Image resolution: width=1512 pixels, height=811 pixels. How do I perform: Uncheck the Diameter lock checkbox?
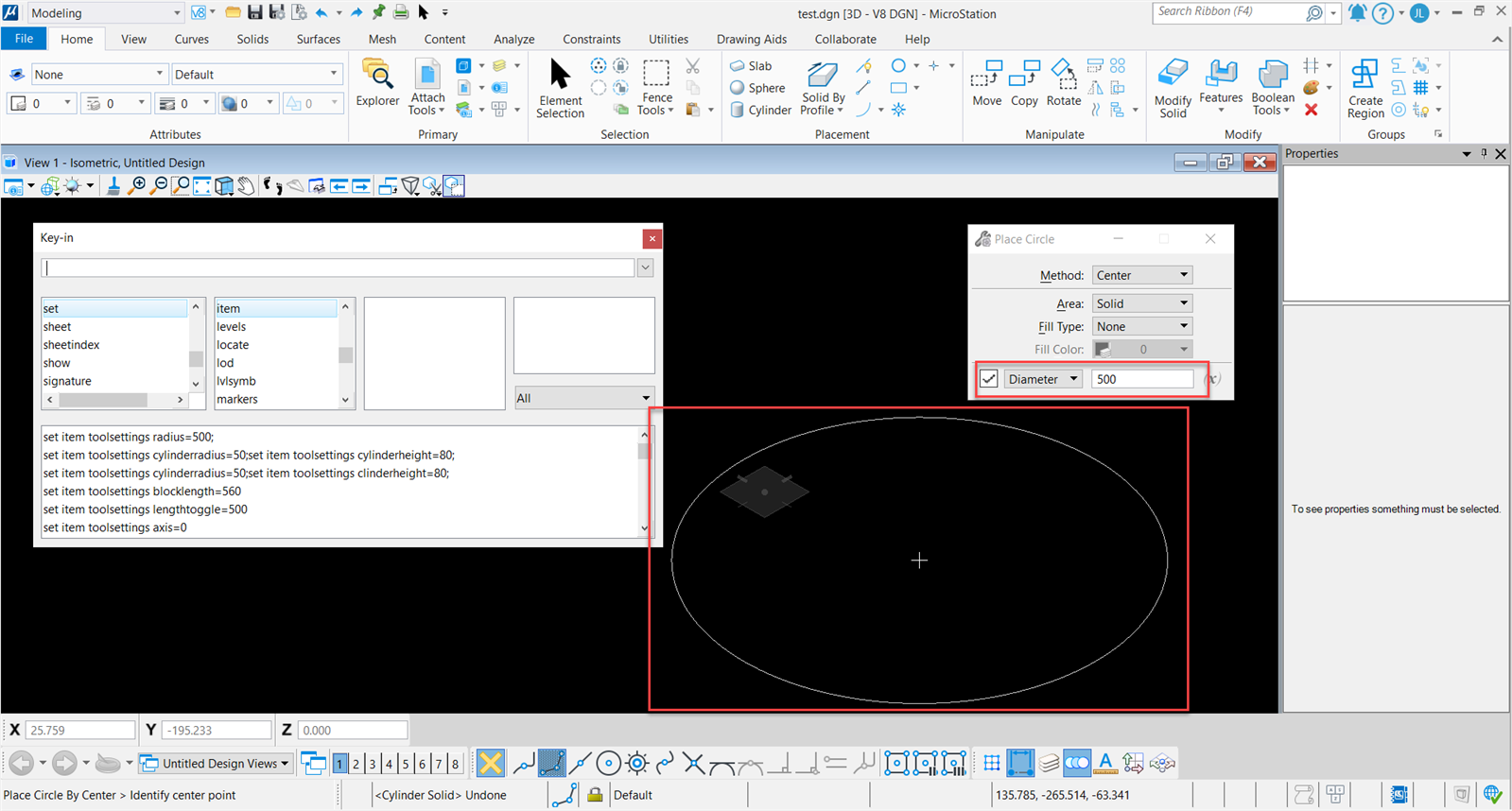pos(989,379)
